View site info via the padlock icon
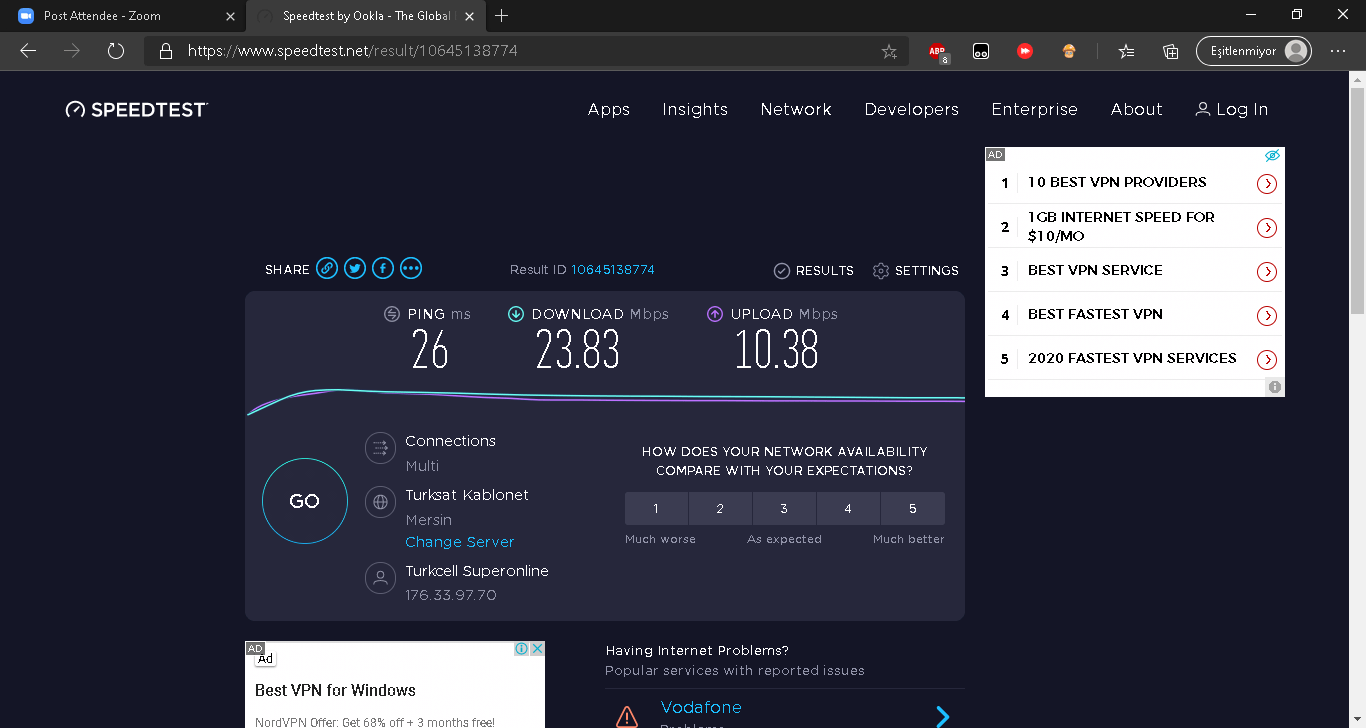This screenshot has height=728, width=1366. [166, 51]
